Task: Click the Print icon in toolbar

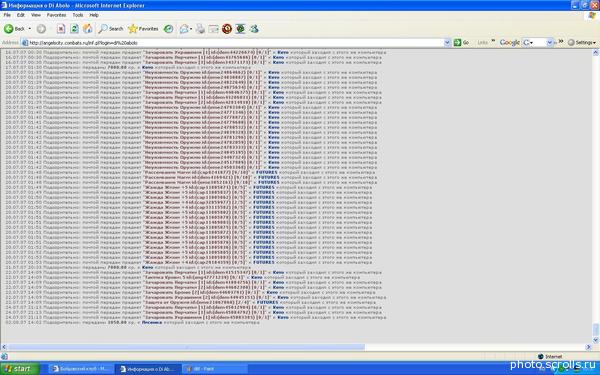Action: pos(200,29)
